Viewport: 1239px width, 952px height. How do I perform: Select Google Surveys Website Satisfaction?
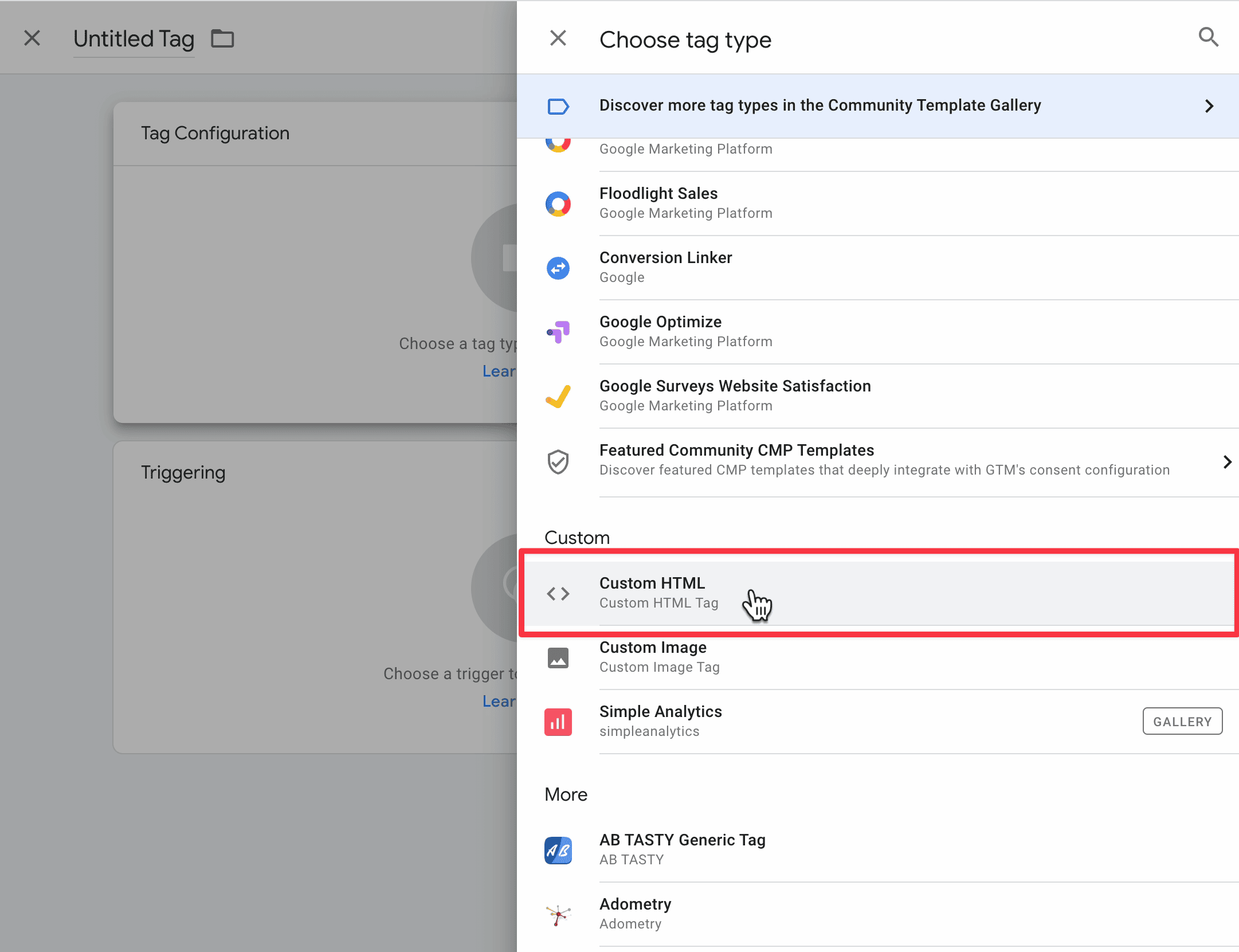point(878,396)
